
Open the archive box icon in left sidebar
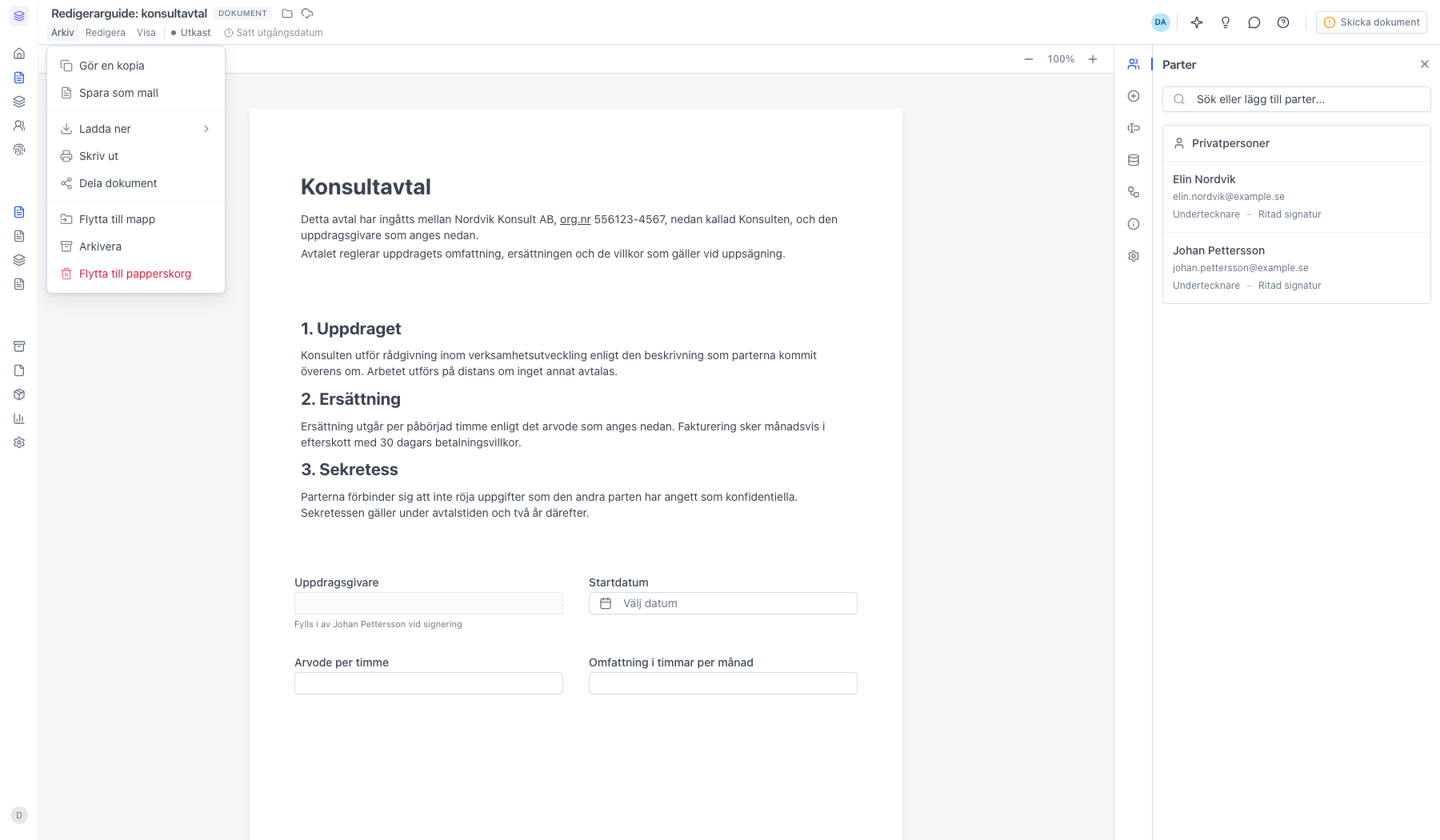point(19,346)
